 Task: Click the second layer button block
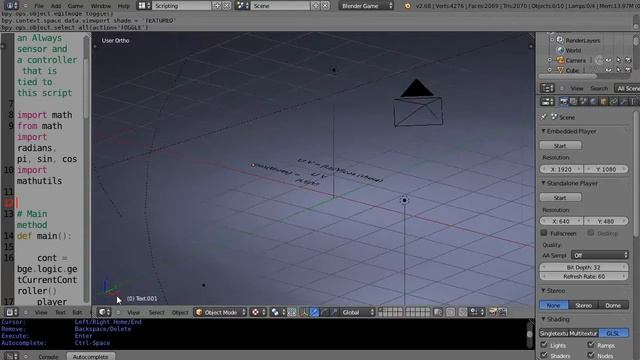tap(418, 312)
